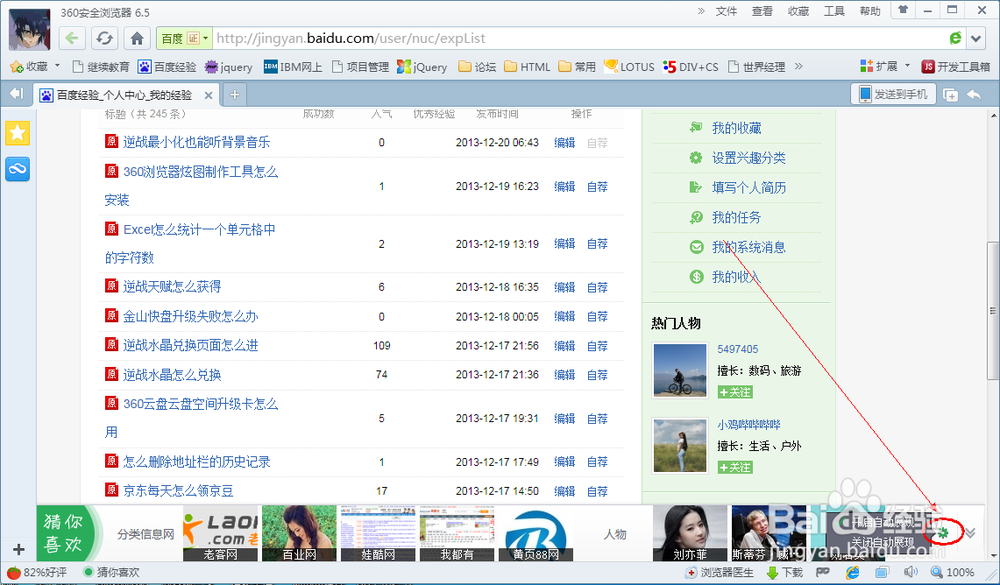1000x585 pixels.
Task: Open the 100% zoom level control
Action: coord(952,572)
